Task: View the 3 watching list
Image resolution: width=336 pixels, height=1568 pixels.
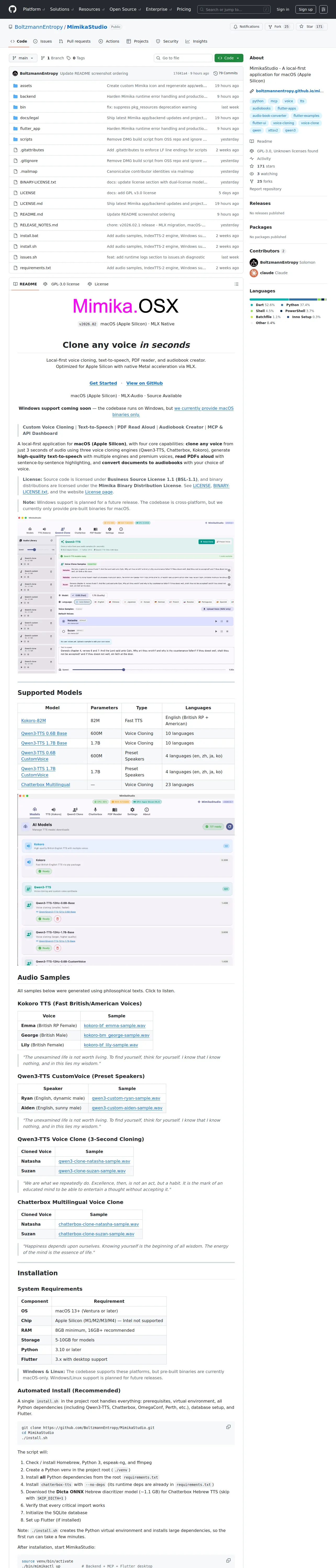Action: (x=264, y=174)
